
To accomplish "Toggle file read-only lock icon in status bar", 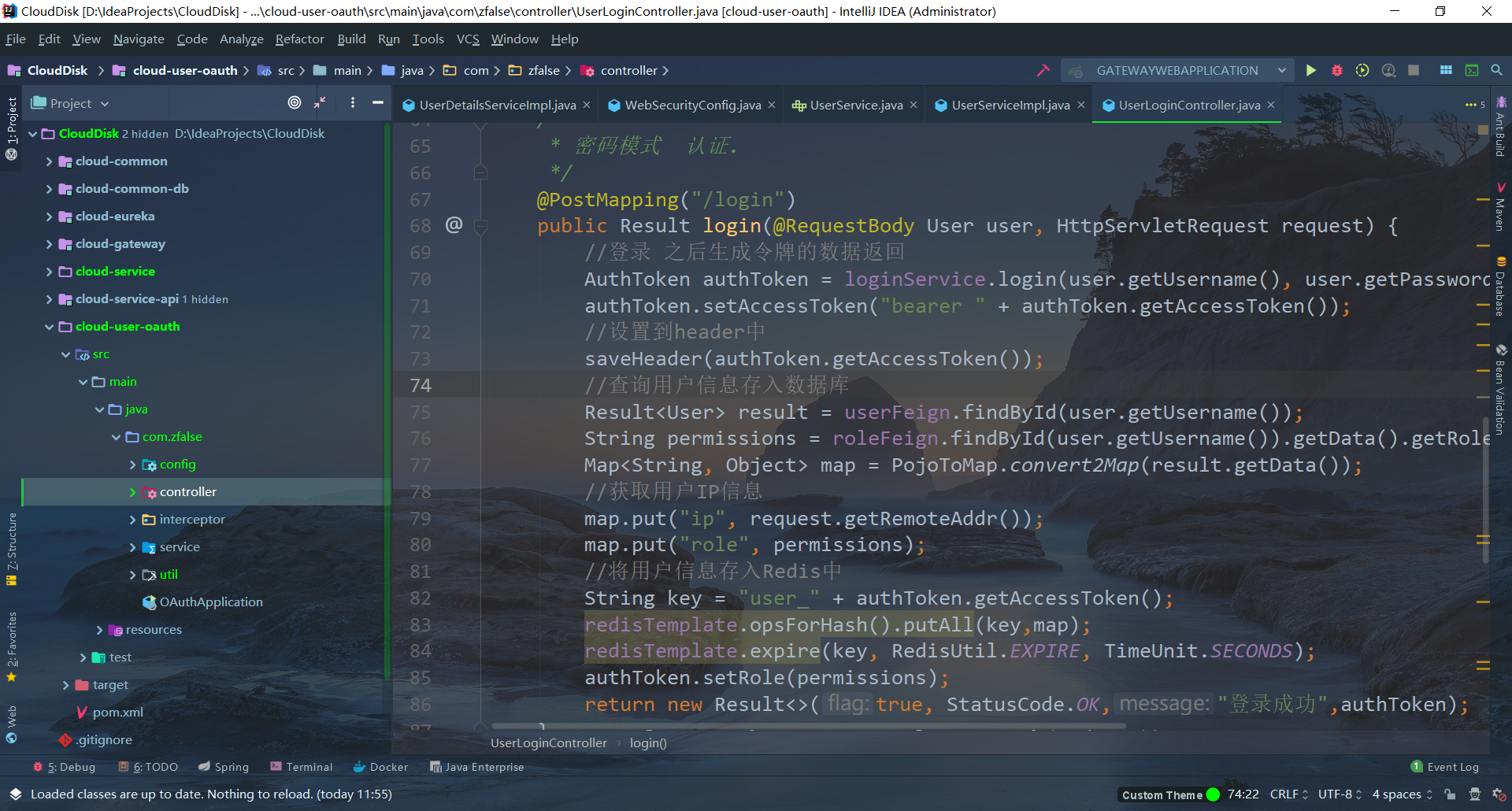I will (x=1450, y=794).
